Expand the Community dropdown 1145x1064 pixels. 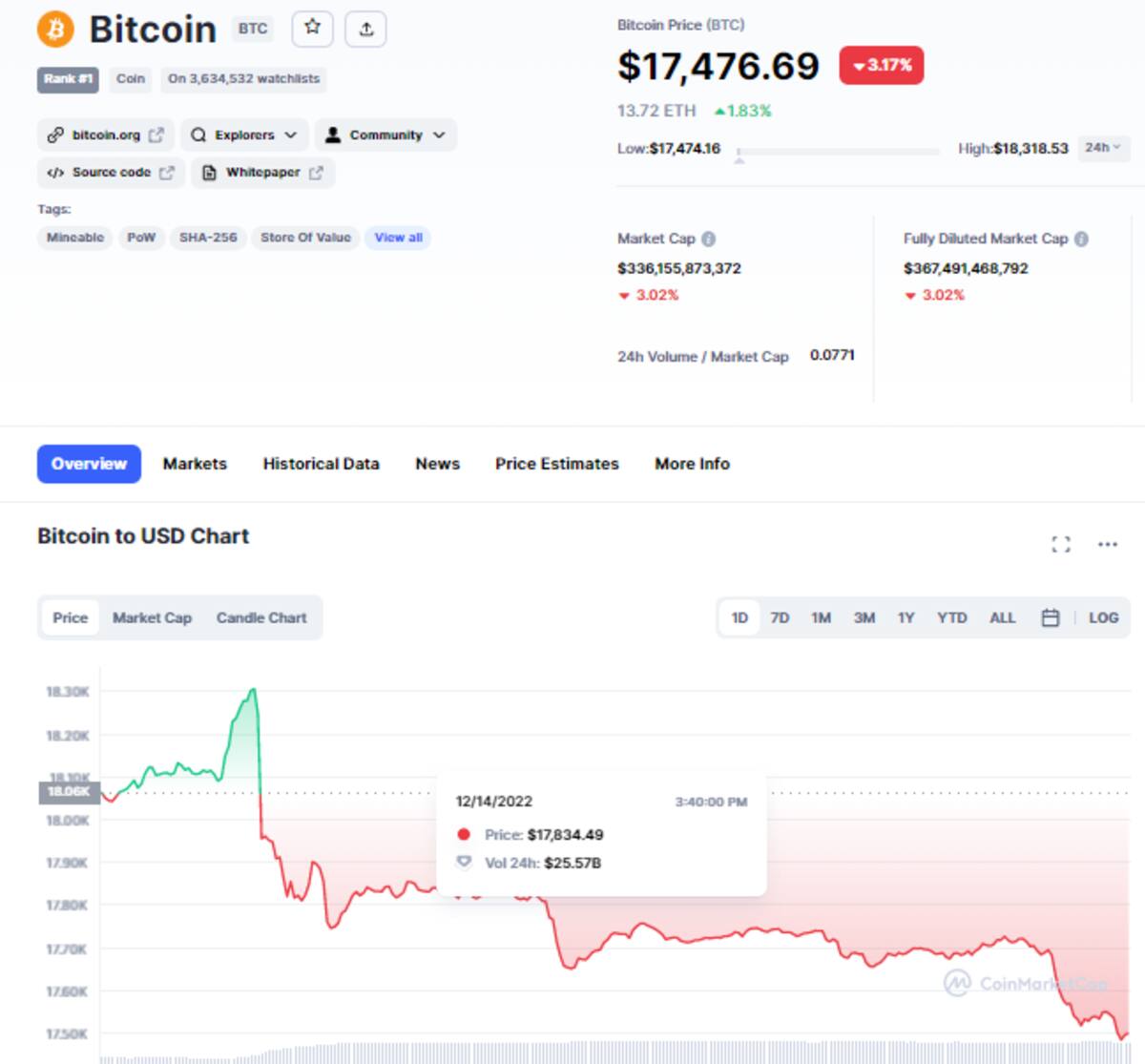click(385, 135)
